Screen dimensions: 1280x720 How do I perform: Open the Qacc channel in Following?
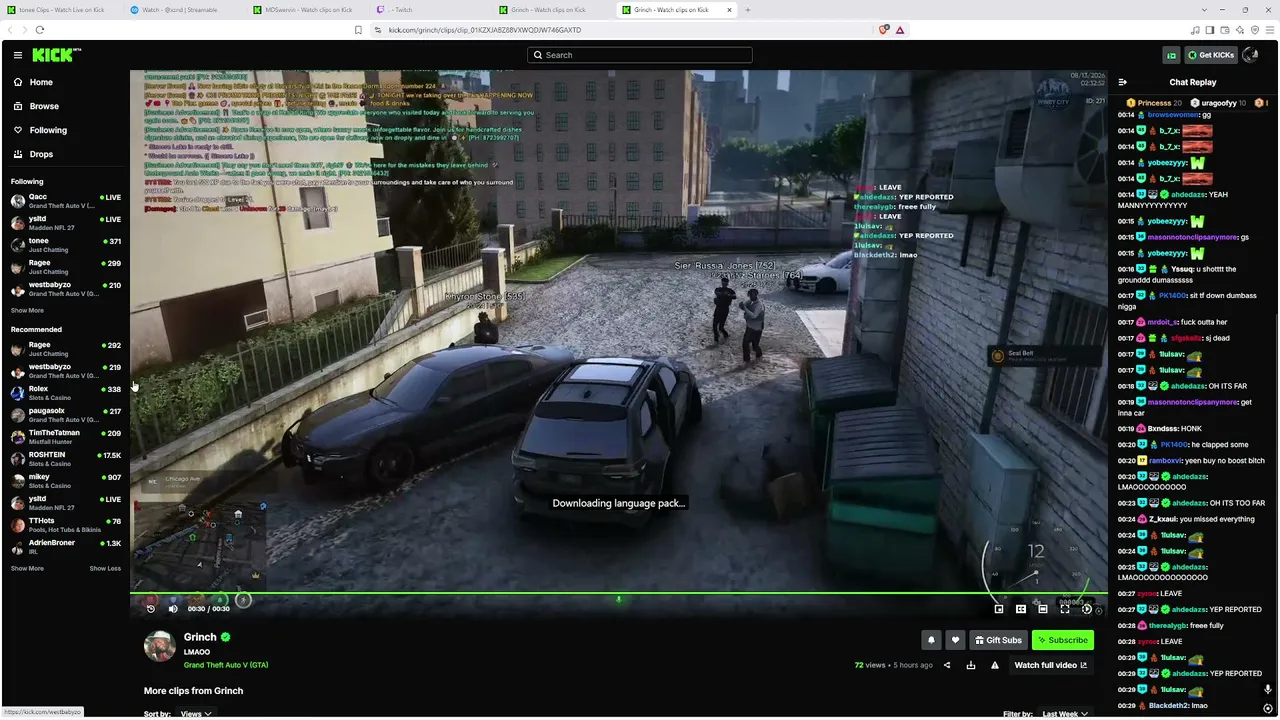coord(66,200)
